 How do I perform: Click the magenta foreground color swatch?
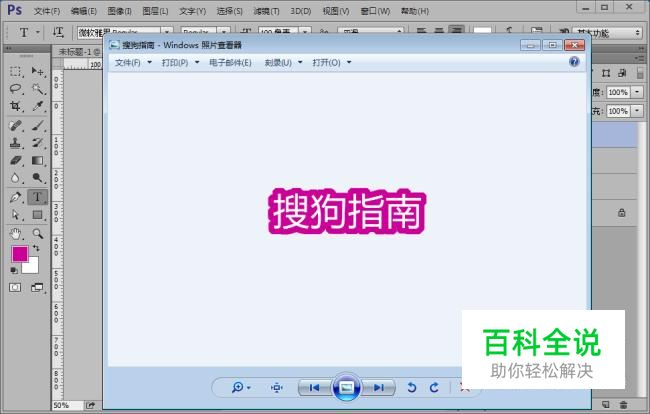[19, 254]
